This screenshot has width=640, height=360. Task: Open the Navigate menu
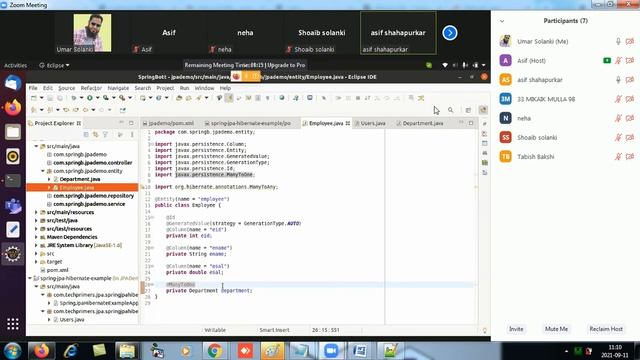pos(118,88)
